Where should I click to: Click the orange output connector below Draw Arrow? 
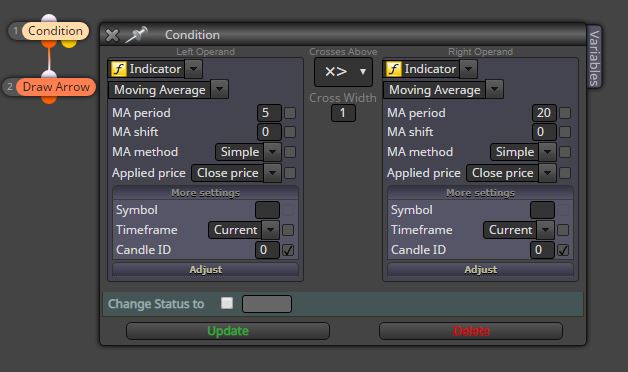(49, 99)
